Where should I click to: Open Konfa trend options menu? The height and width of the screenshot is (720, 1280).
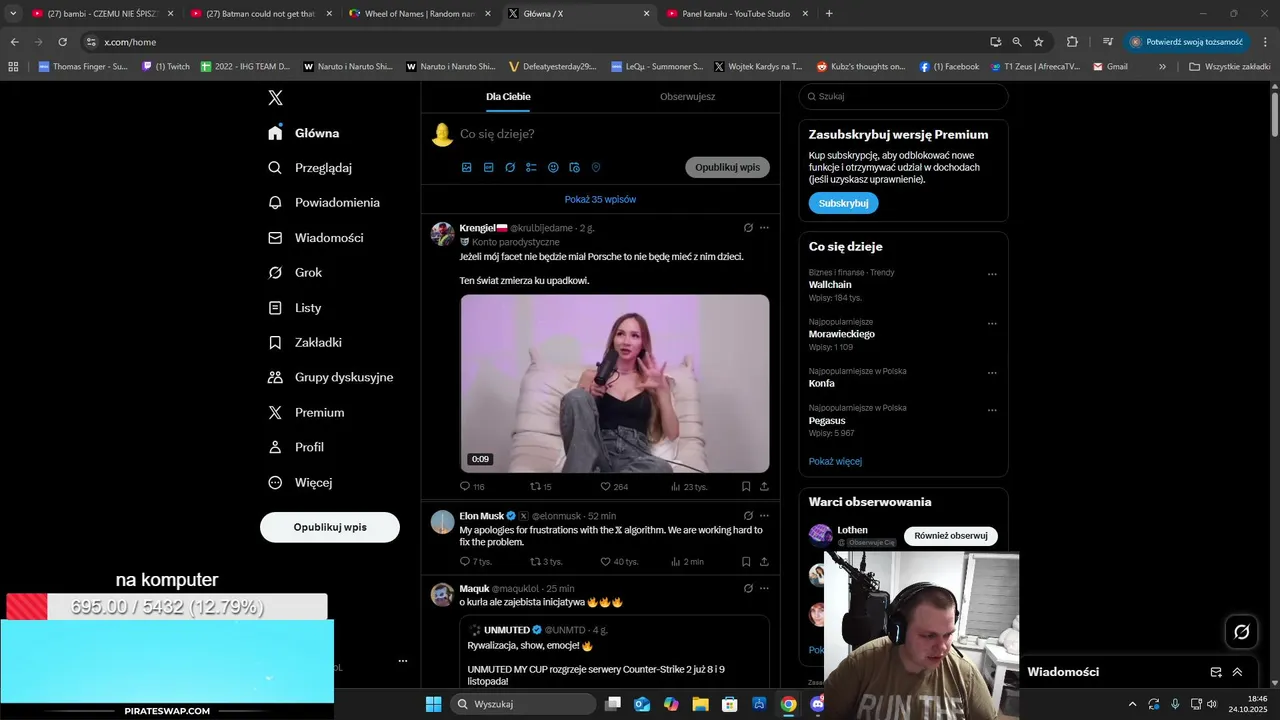click(x=992, y=373)
